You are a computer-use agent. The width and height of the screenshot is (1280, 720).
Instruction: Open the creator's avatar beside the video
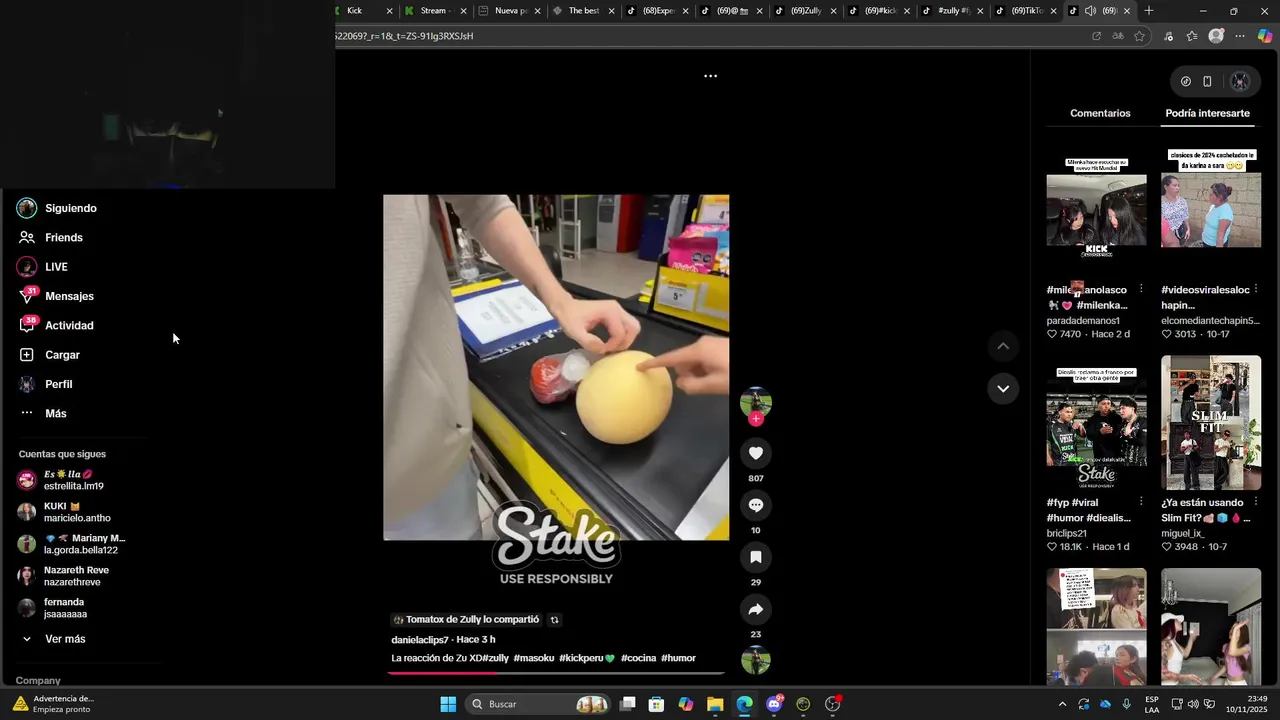756,402
